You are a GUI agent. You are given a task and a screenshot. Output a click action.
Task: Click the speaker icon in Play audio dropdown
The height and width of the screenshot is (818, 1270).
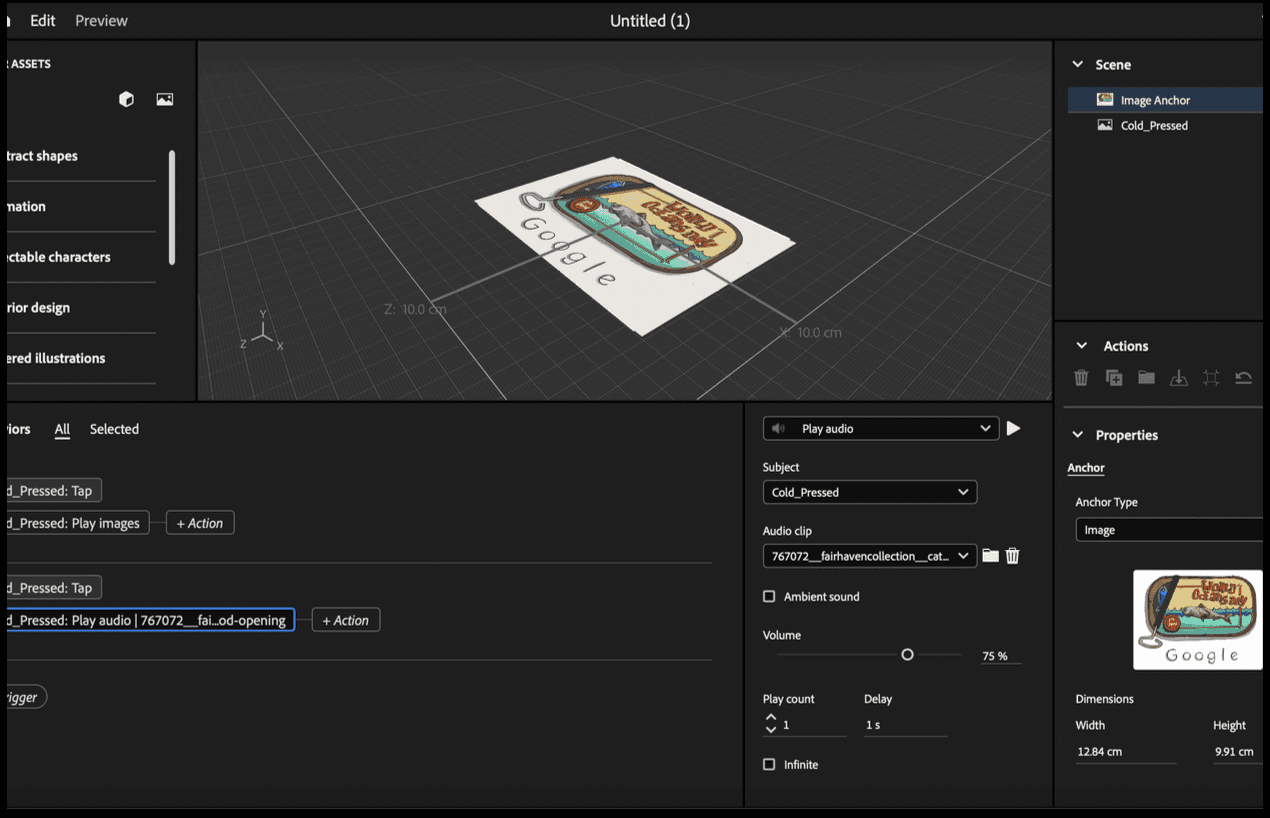[x=779, y=429]
